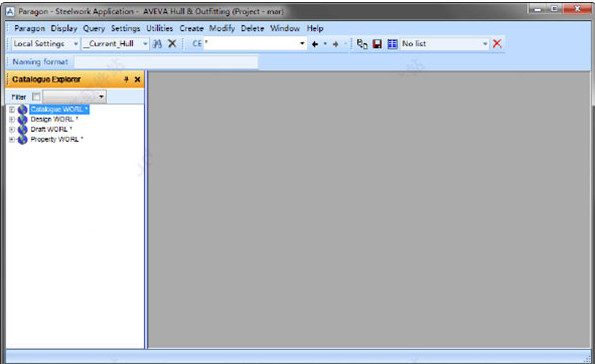
Task: Select Draft WORL in the tree
Action: click(x=51, y=129)
